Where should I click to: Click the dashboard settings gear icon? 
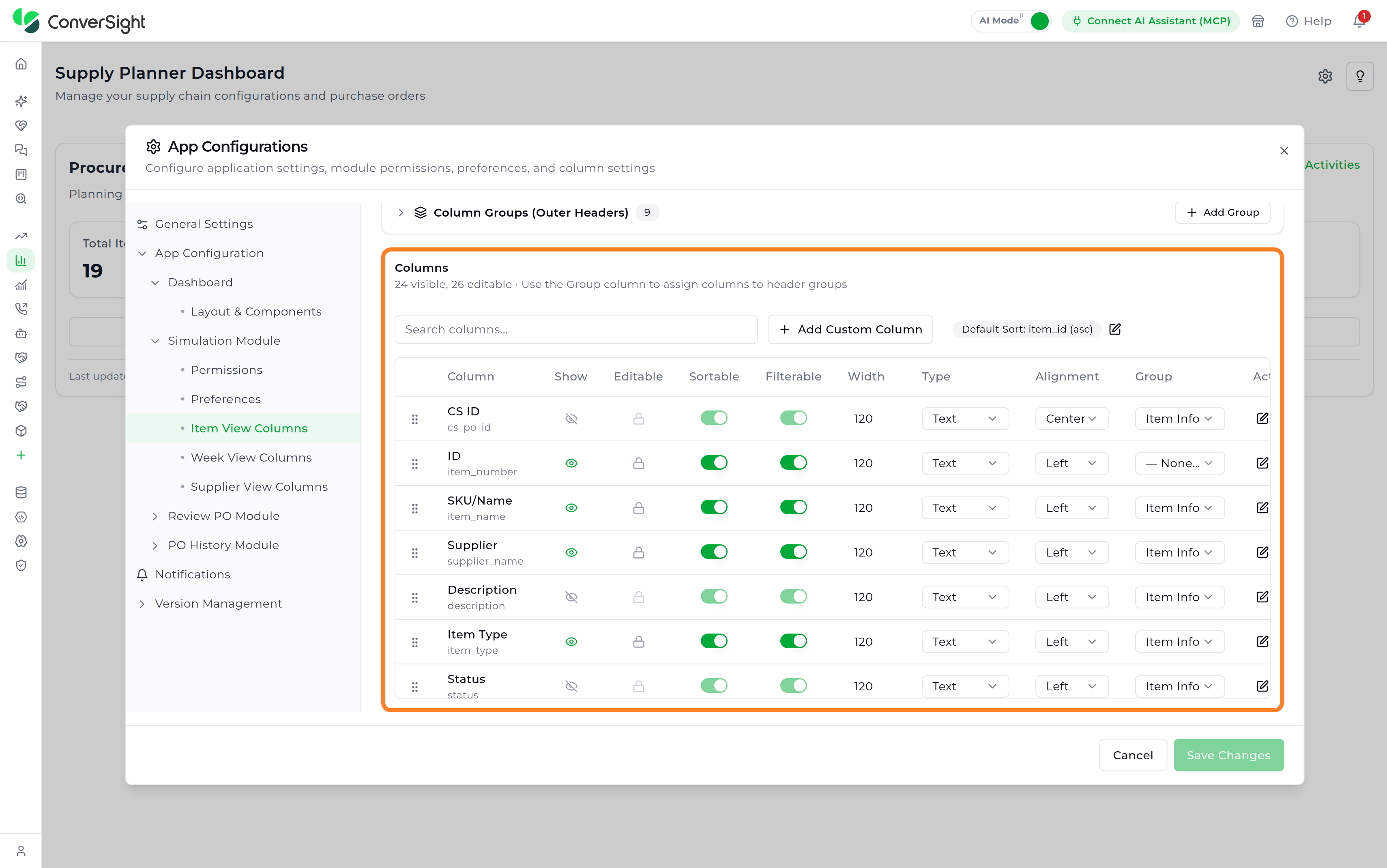(x=1325, y=76)
